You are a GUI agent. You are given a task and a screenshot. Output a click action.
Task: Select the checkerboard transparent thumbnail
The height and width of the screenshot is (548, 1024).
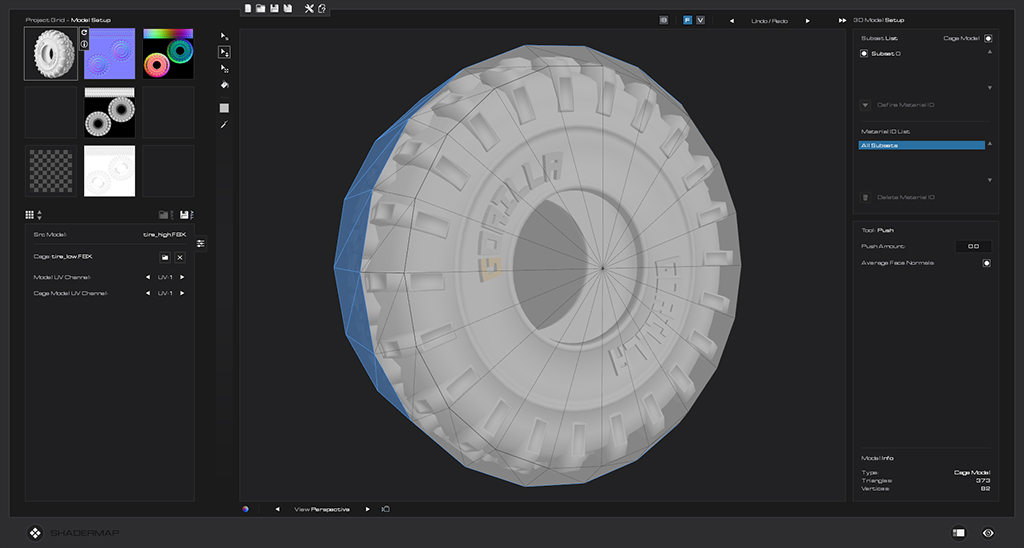pyautogui.click(x=51, y=171)
